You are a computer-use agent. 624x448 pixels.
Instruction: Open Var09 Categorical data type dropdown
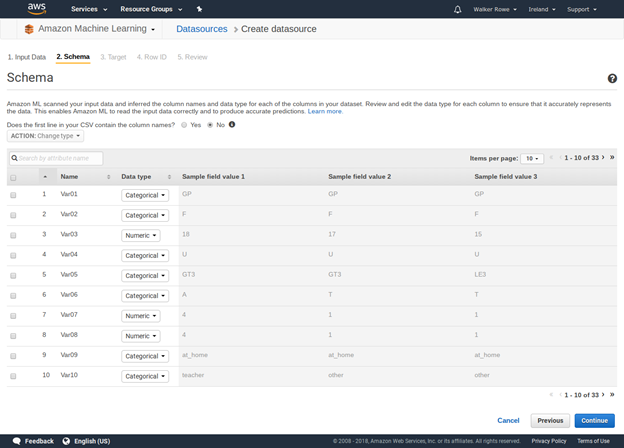[x=145, y=356]
